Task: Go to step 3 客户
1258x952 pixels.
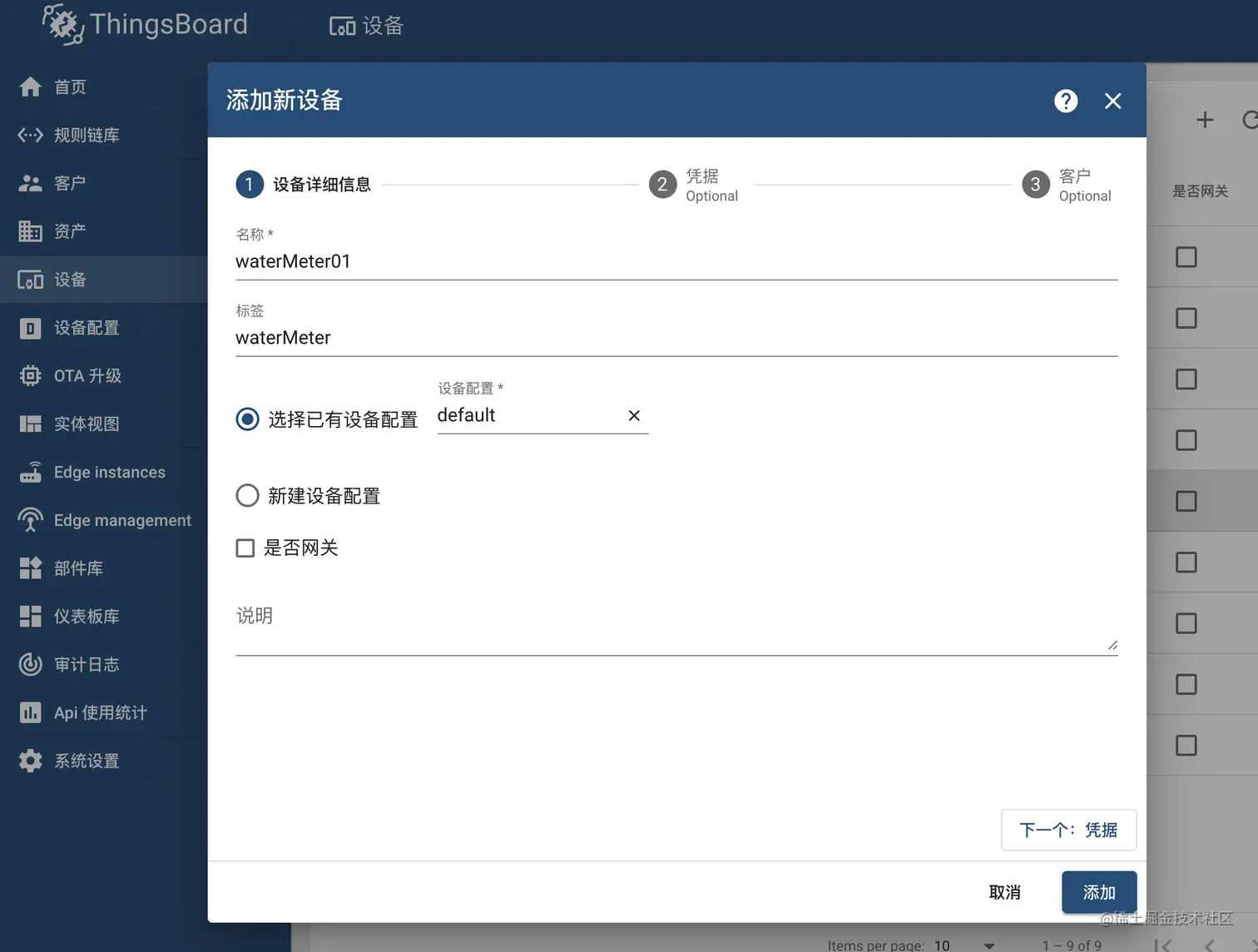Action: coord(1067,185)
